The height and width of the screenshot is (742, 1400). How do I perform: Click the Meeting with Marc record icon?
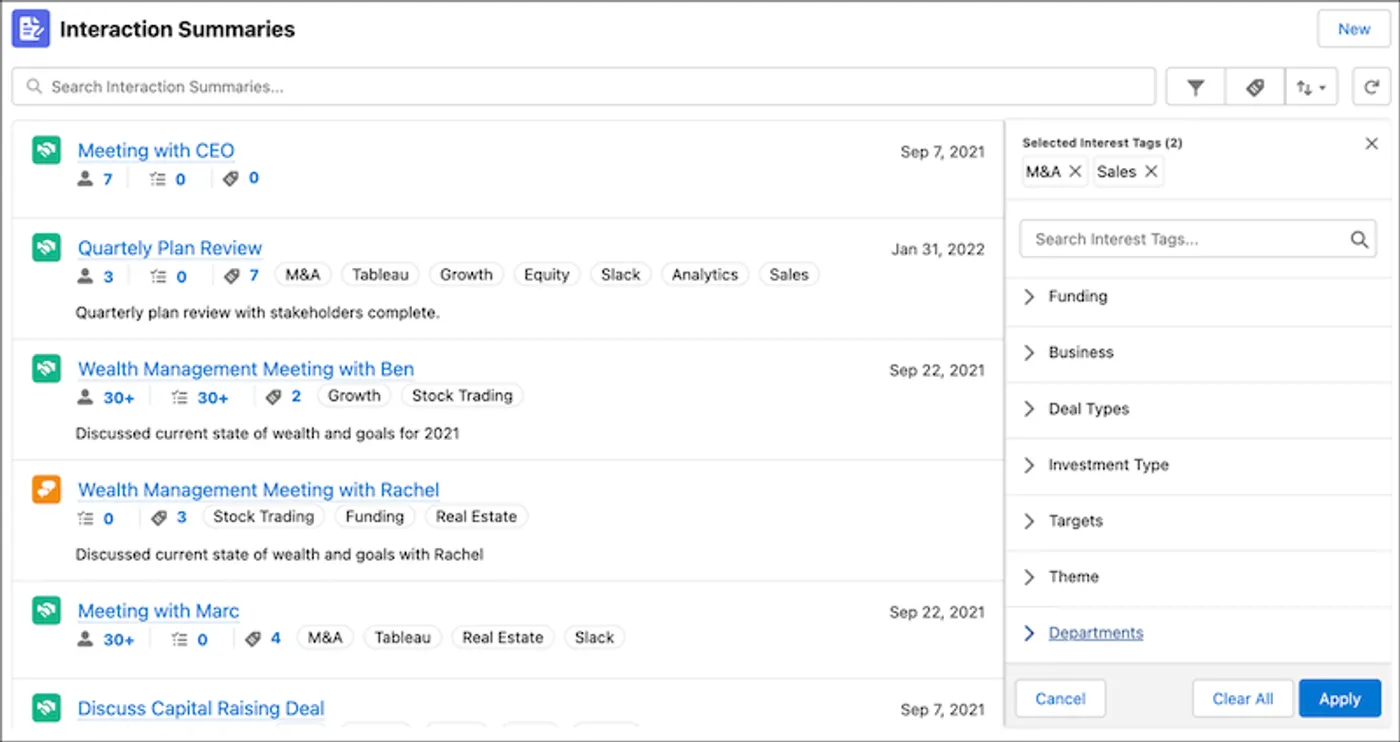[x=47, y=610]
